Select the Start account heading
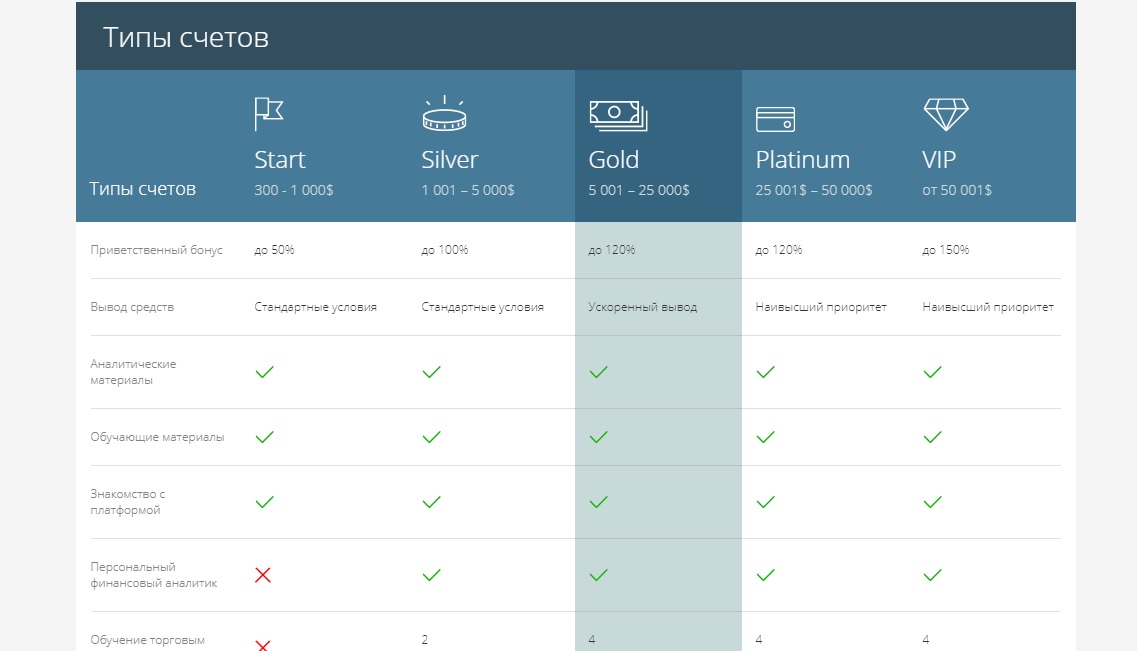Image resolution: width=1137 pixels, height=651 pixels. pyautogui.click(x=280, y=159)
